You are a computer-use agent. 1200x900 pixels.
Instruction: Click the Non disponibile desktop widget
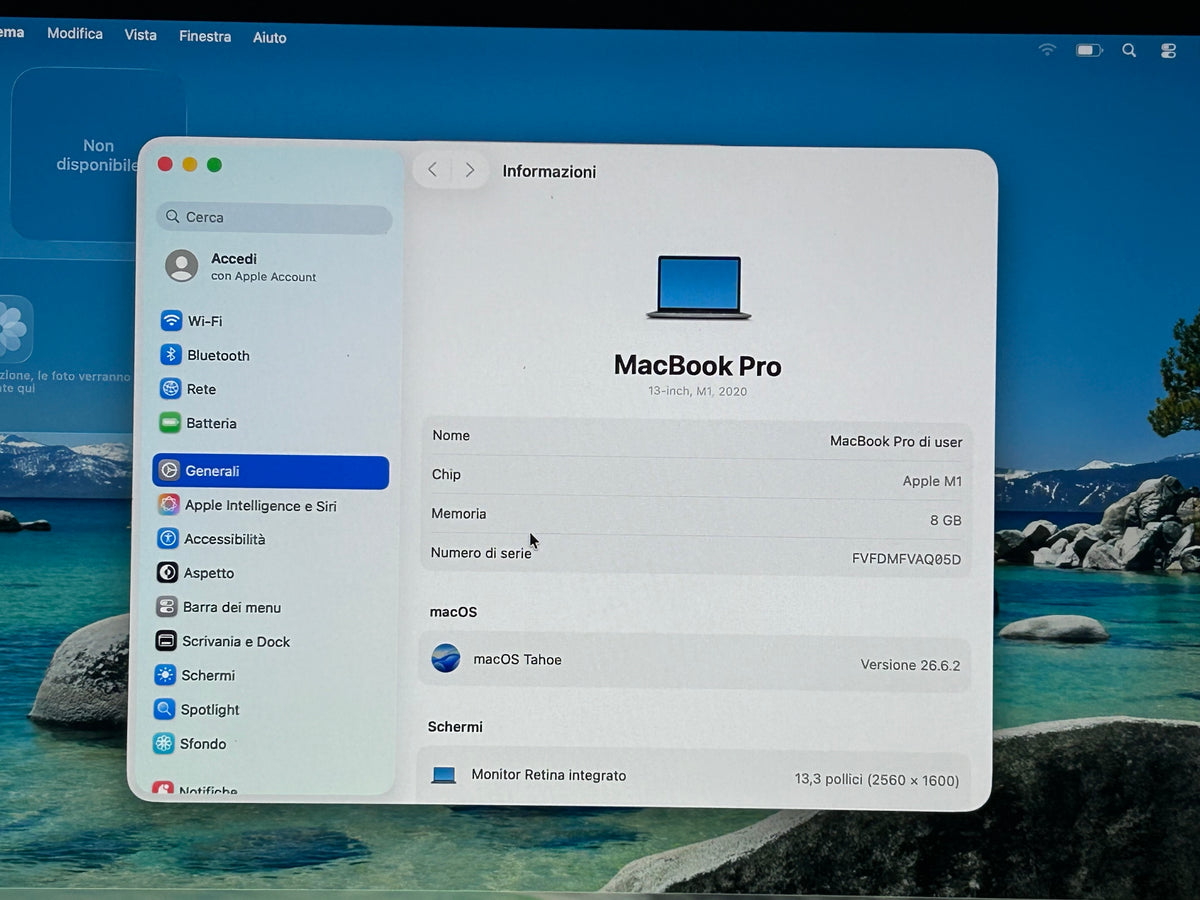[x=98, y=155]
